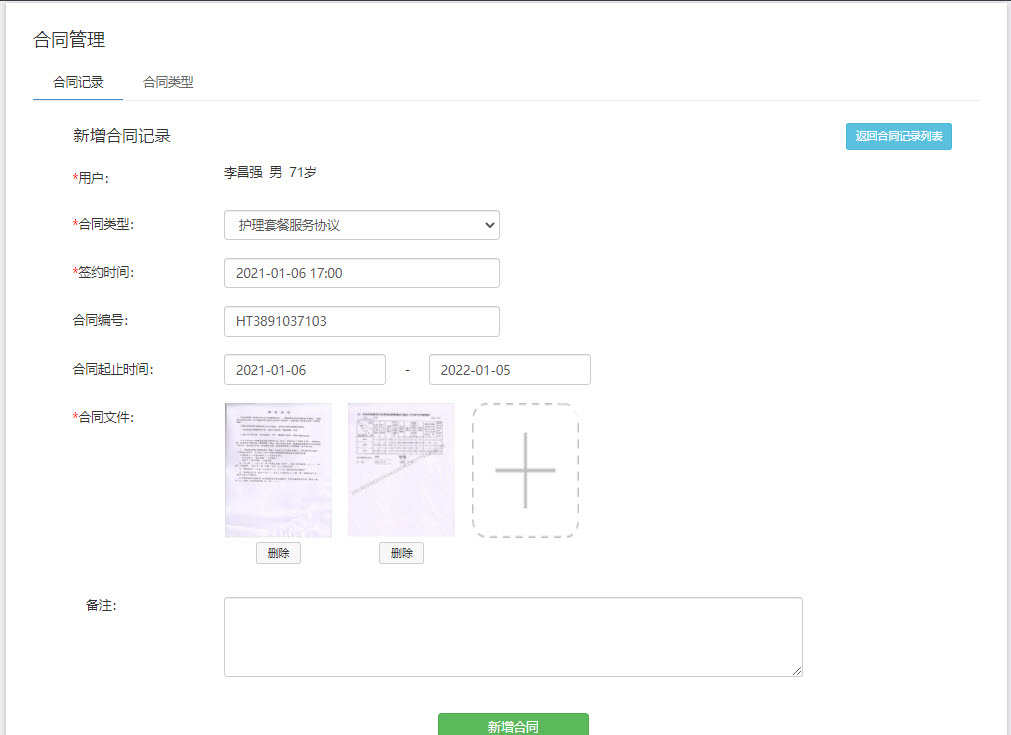
Task: Delete the second uploaded contract file
Action: pos(400,552)
